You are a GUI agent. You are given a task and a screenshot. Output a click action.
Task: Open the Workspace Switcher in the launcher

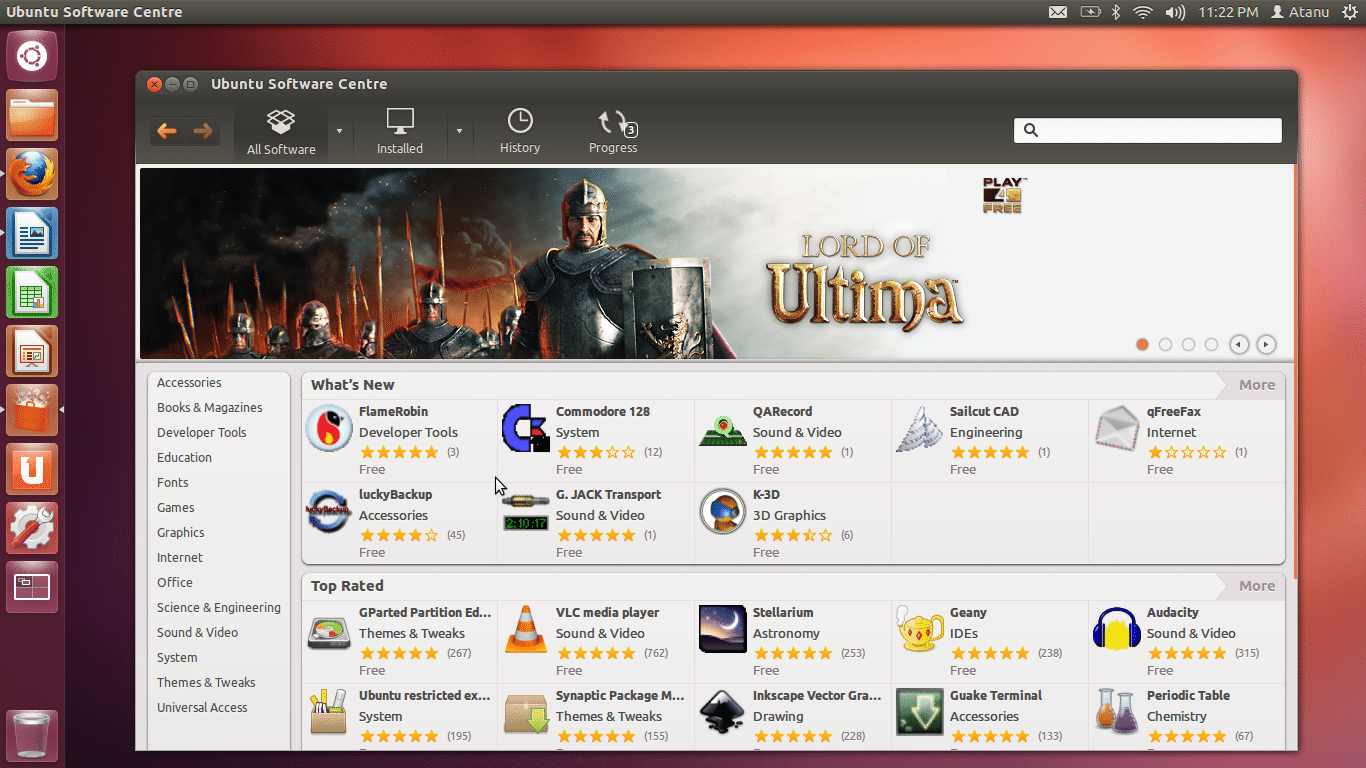[x=32, y=587]
